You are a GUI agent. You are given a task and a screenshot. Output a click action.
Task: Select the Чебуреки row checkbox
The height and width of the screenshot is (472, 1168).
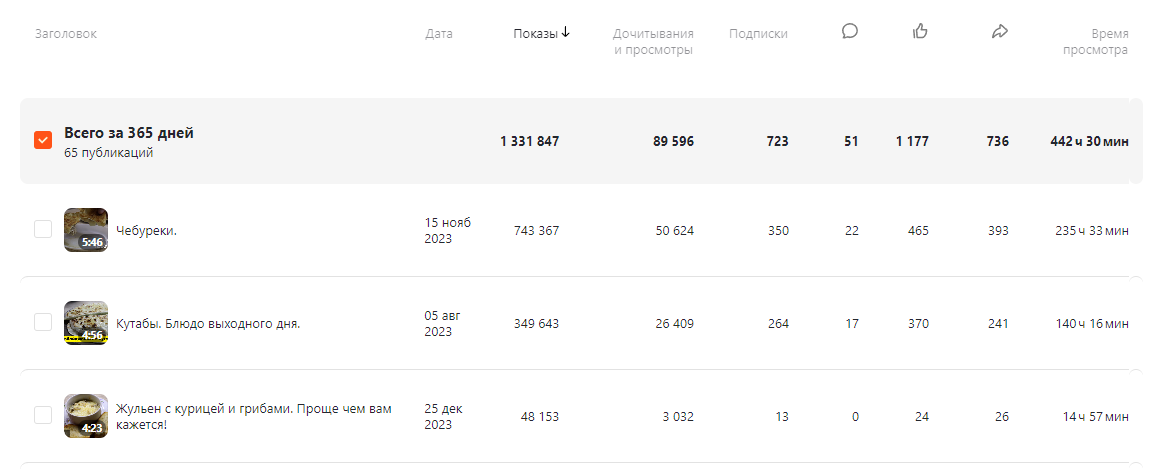point(43,229)
